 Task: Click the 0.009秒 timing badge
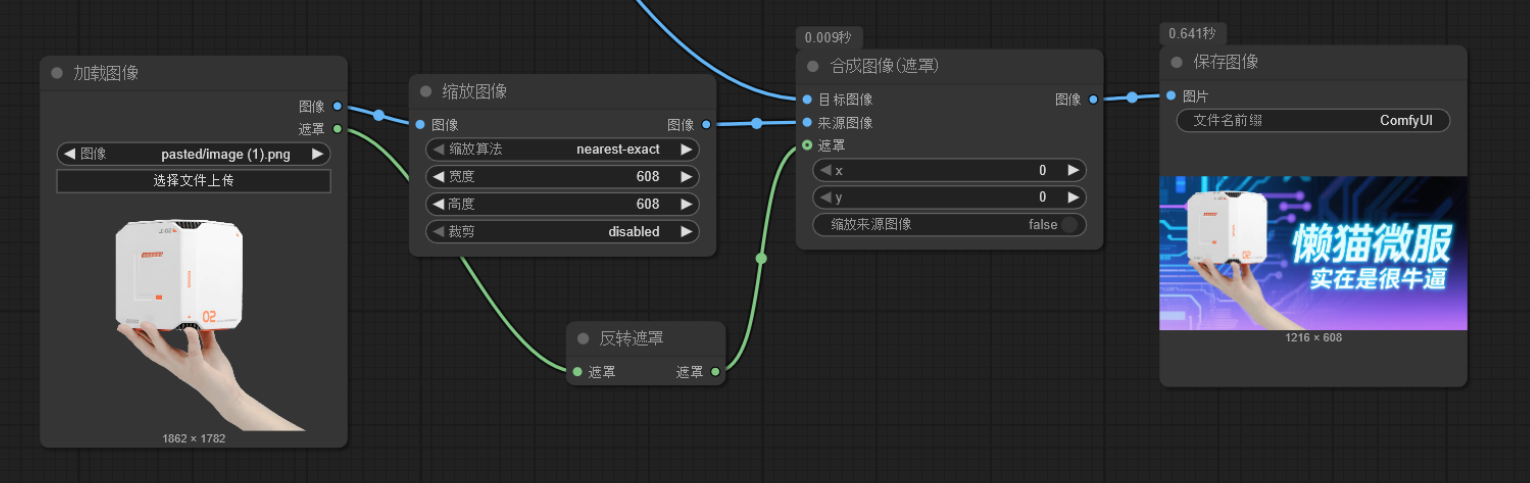(x=828, y=38)
